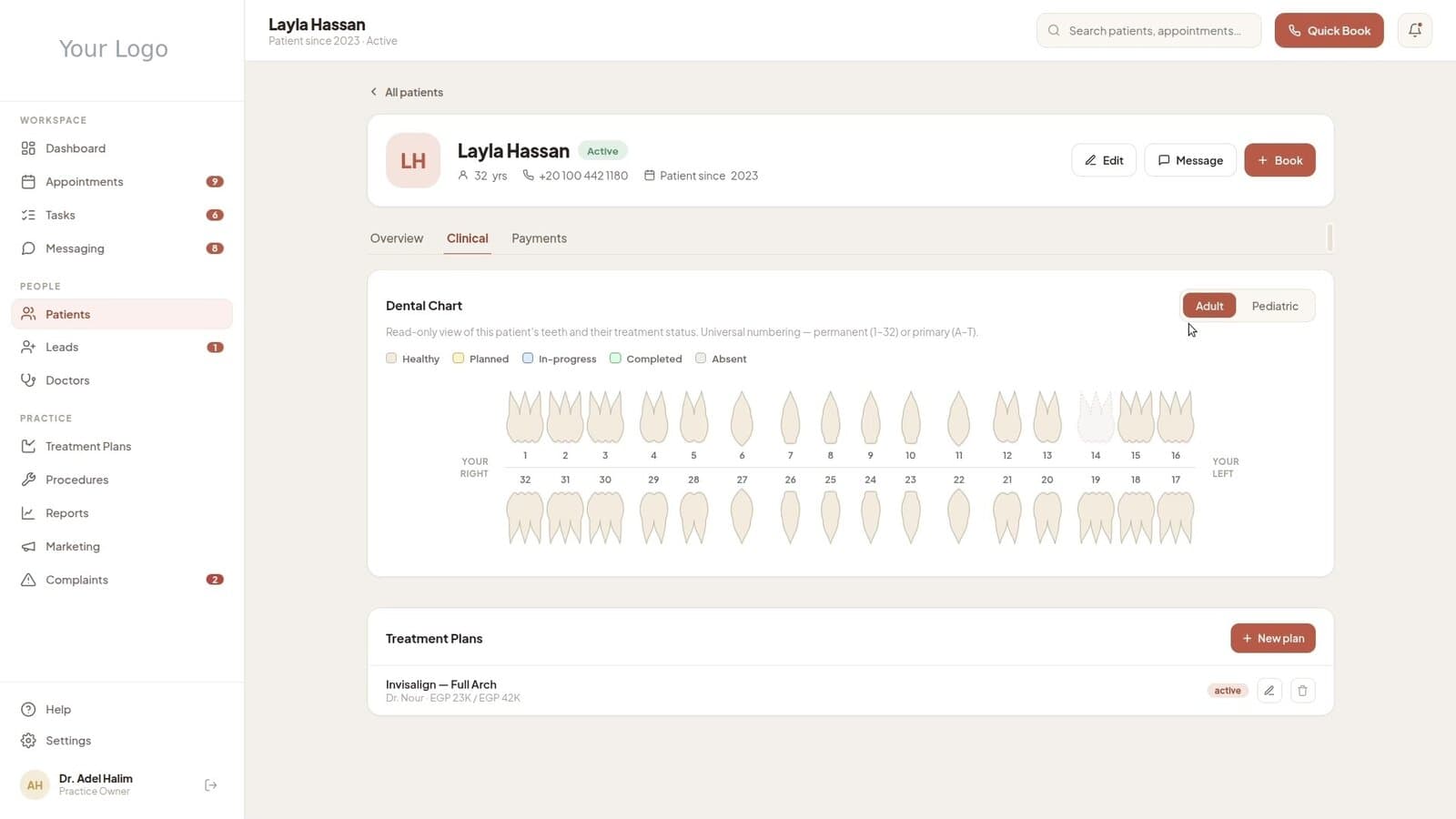Click the In-progress legend swatch
The image size is (1456, 819).
tap(528, 359)
